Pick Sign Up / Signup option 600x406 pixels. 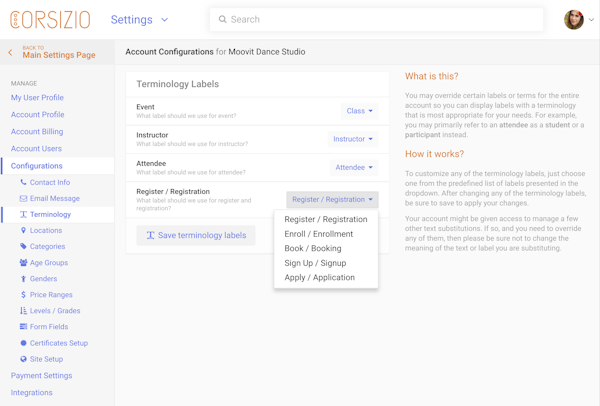(x=315, y=263)
